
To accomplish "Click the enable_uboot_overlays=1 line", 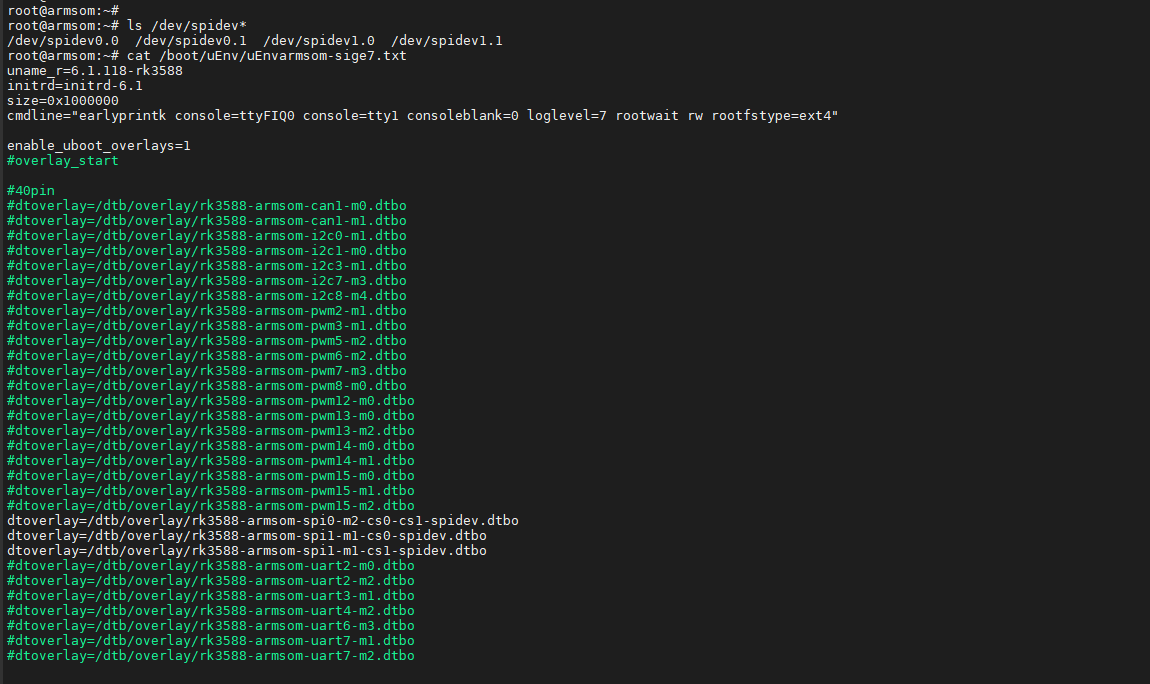I will coord(99,146).
